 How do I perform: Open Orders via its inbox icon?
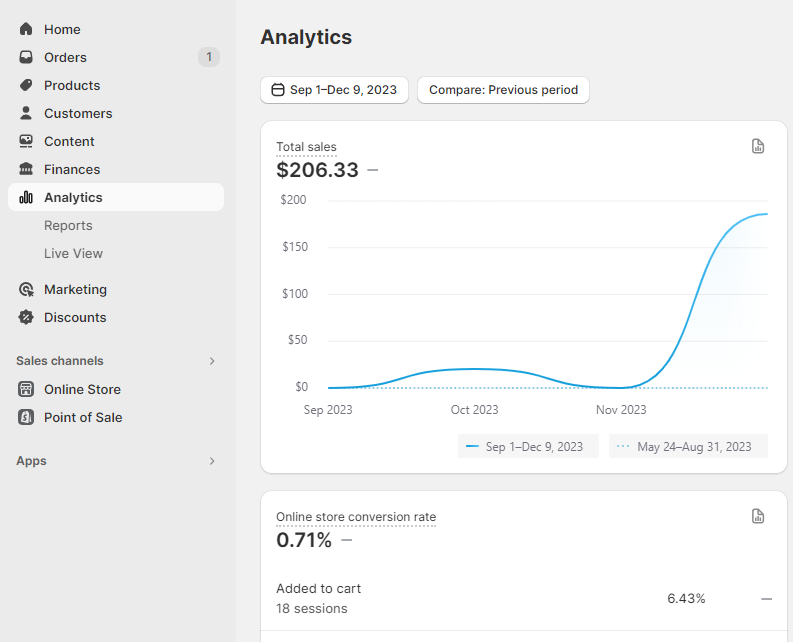pos(26,57)
